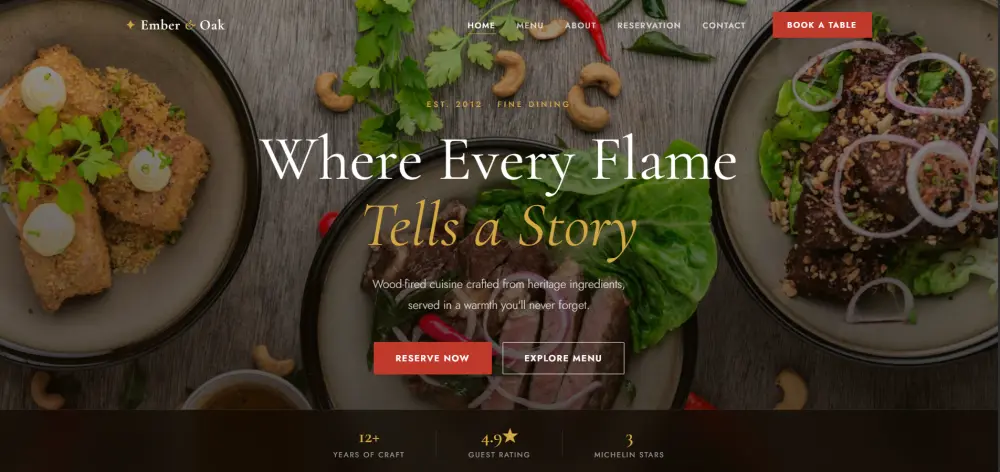Select About in the top navigation
The width and height of the screenshot is (1000, 472).
coord(580,26)
